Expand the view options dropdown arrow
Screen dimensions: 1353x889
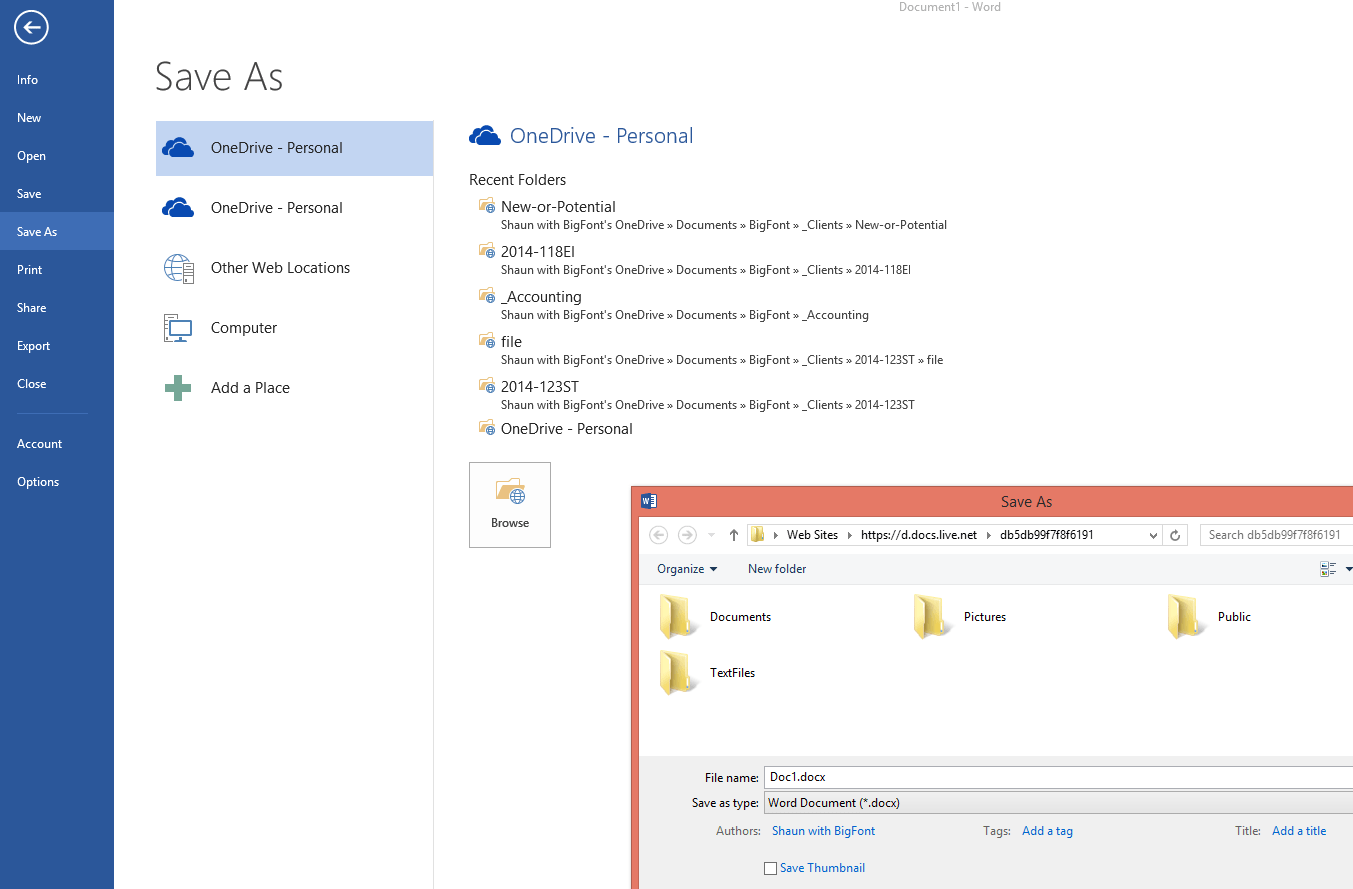click(x=1348, y=569)
